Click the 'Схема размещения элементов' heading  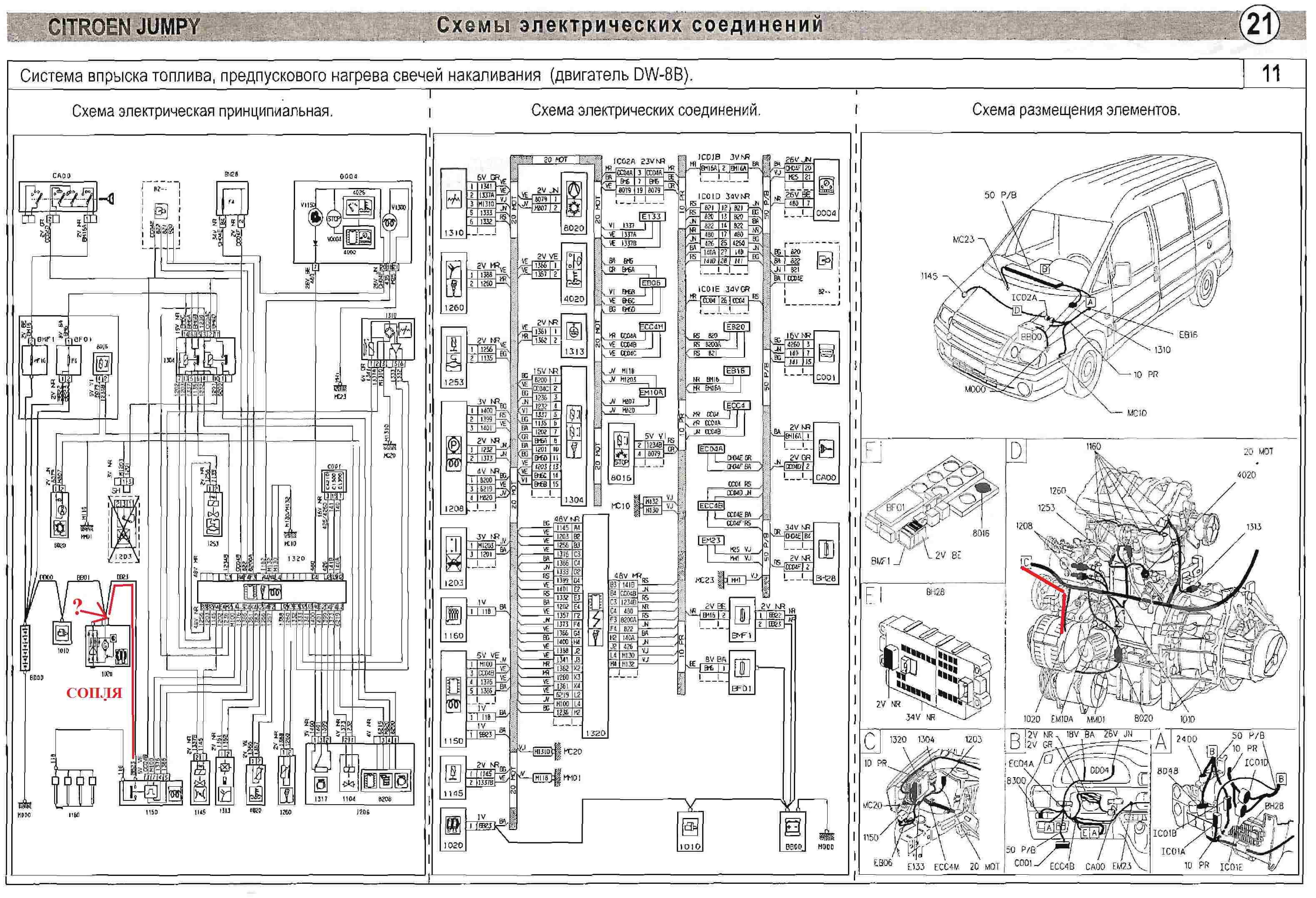1076,109
